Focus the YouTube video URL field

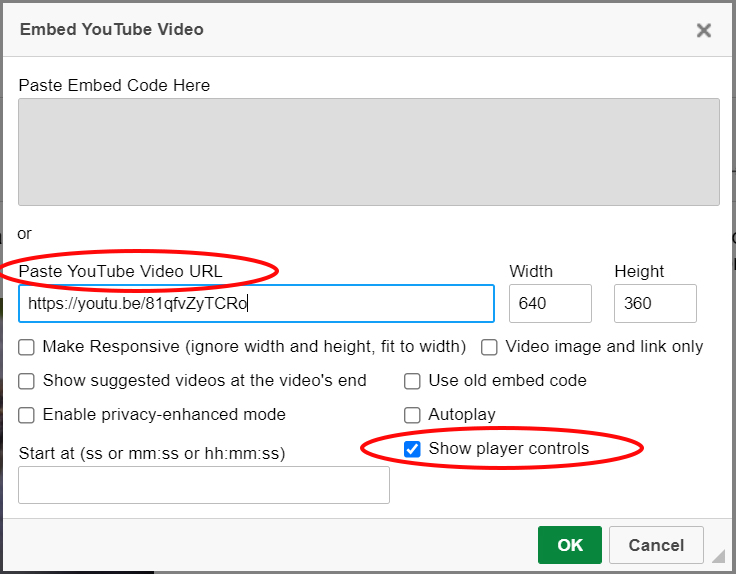[x=256, y=303]
